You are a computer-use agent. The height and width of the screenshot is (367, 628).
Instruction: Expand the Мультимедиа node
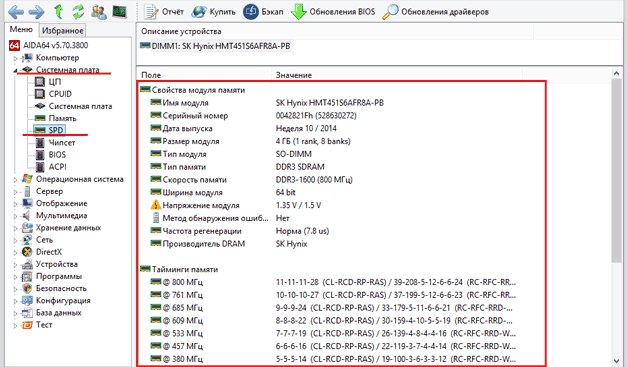(x=16, y=216)
